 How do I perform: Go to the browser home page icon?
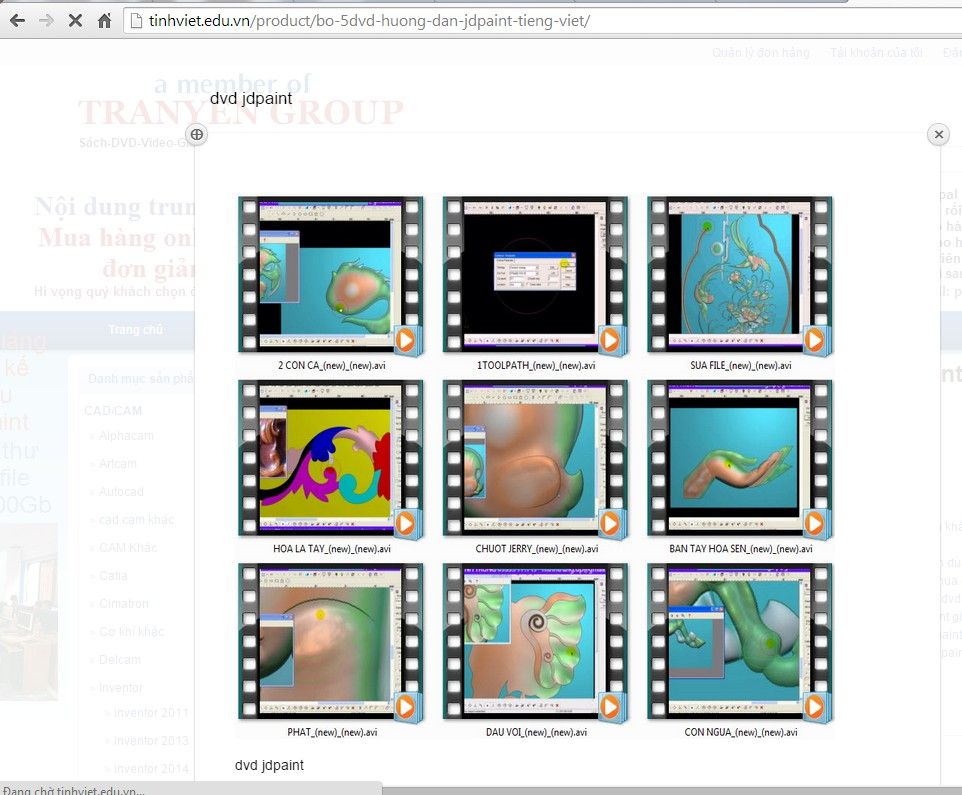tap(104, 21)
